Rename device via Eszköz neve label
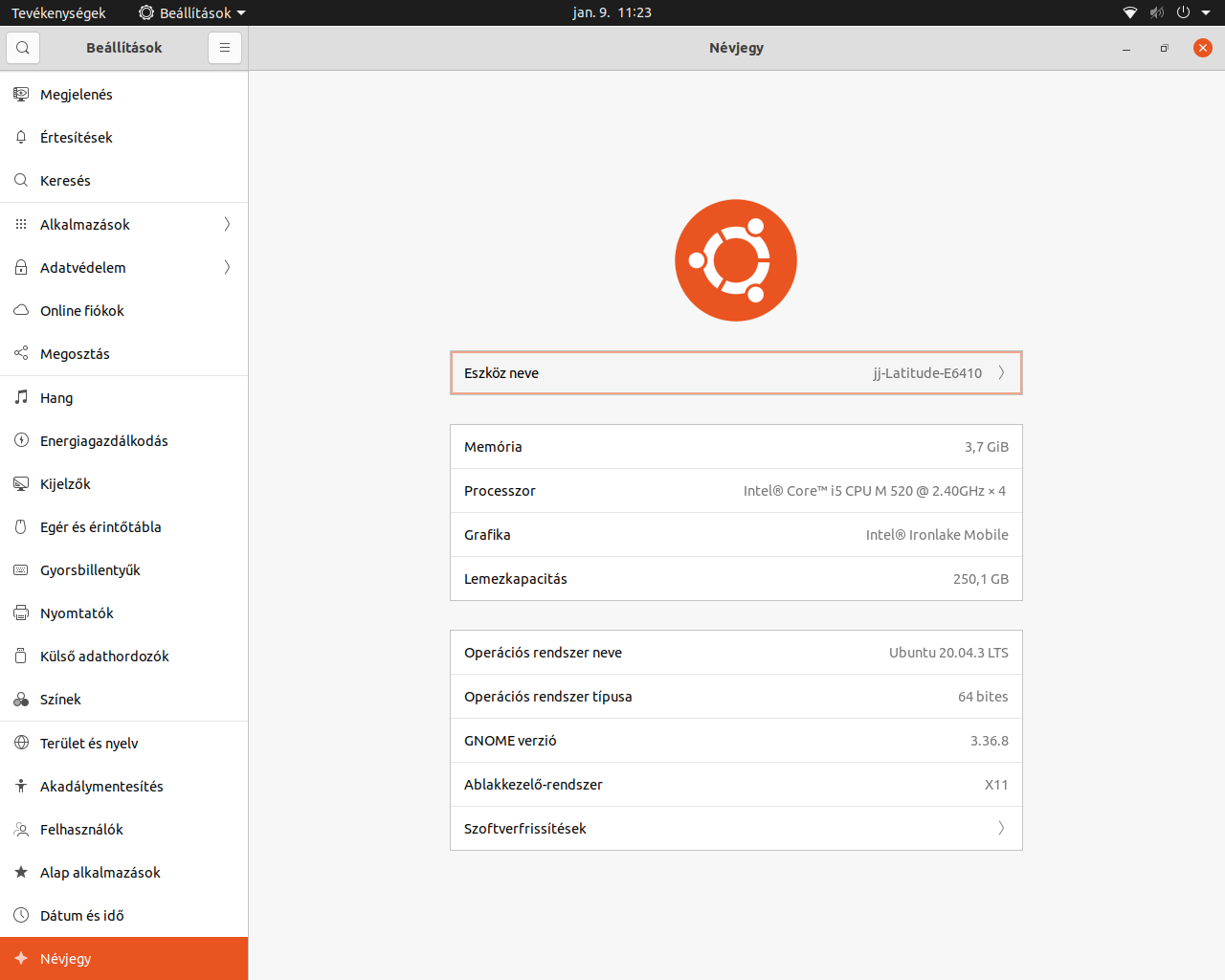The image size is (1225, 980). point(501,373)
